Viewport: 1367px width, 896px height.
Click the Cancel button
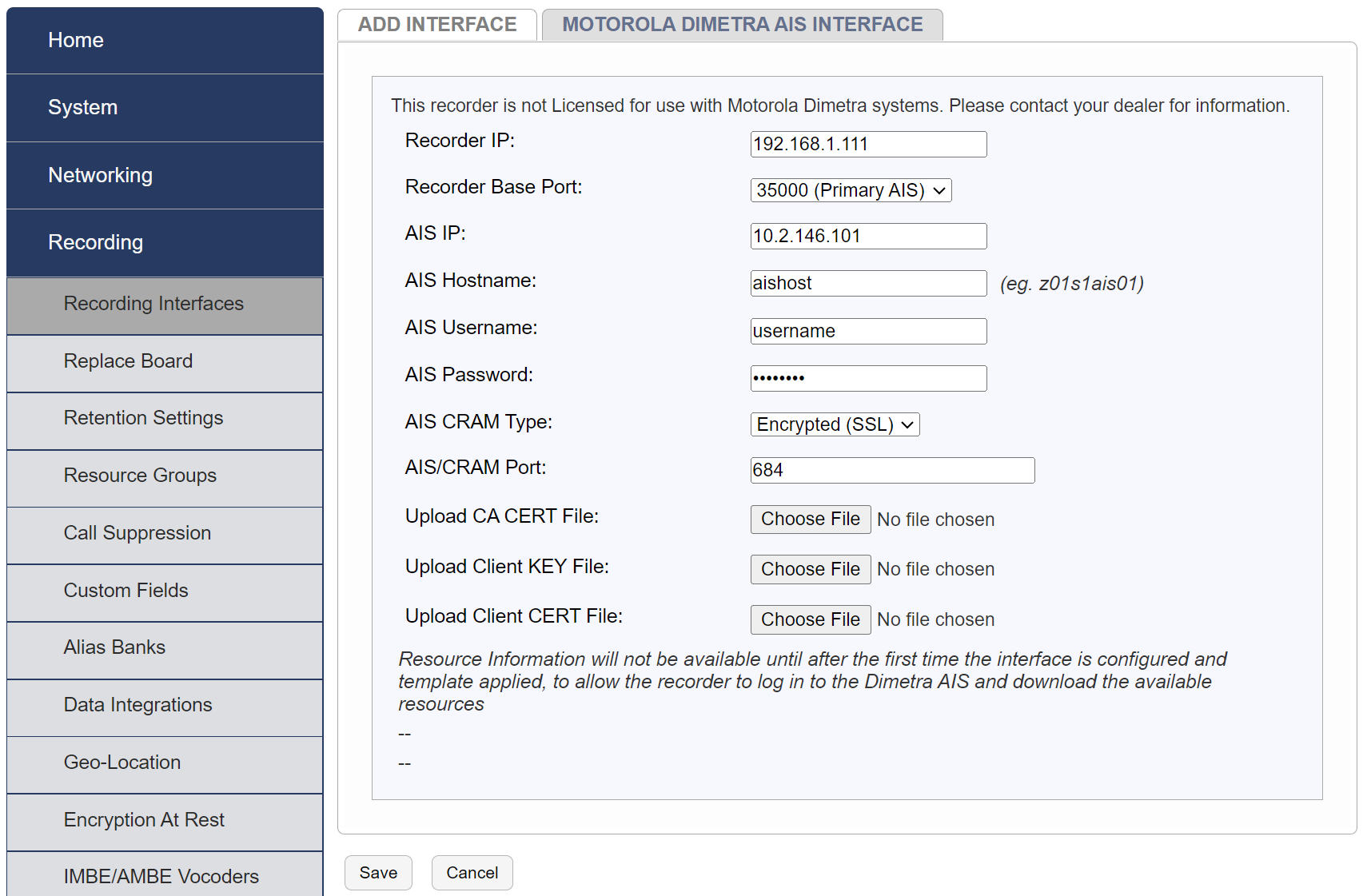click(472, 872)
